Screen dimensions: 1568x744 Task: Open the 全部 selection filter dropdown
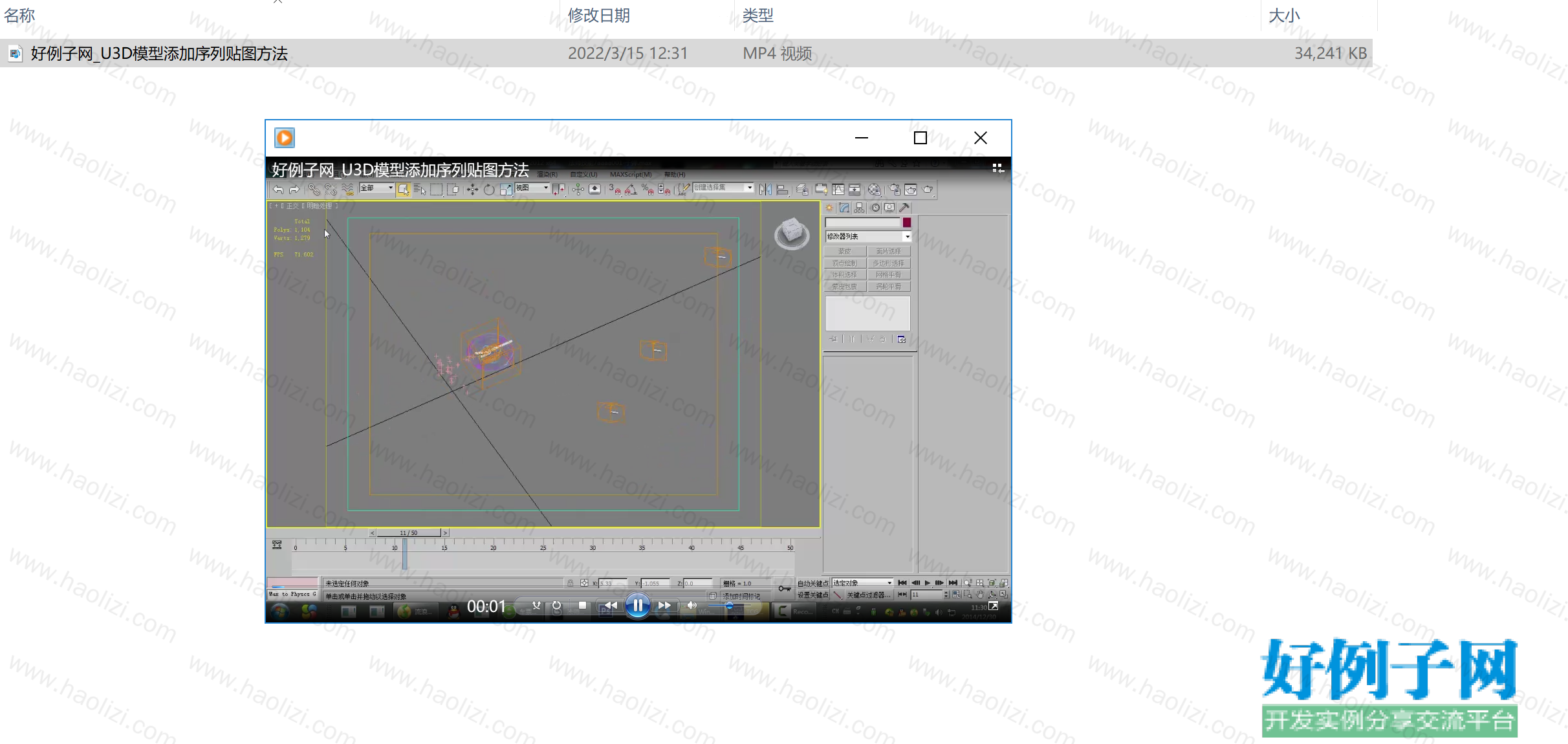pyautogui.click(x=376, y=188)
